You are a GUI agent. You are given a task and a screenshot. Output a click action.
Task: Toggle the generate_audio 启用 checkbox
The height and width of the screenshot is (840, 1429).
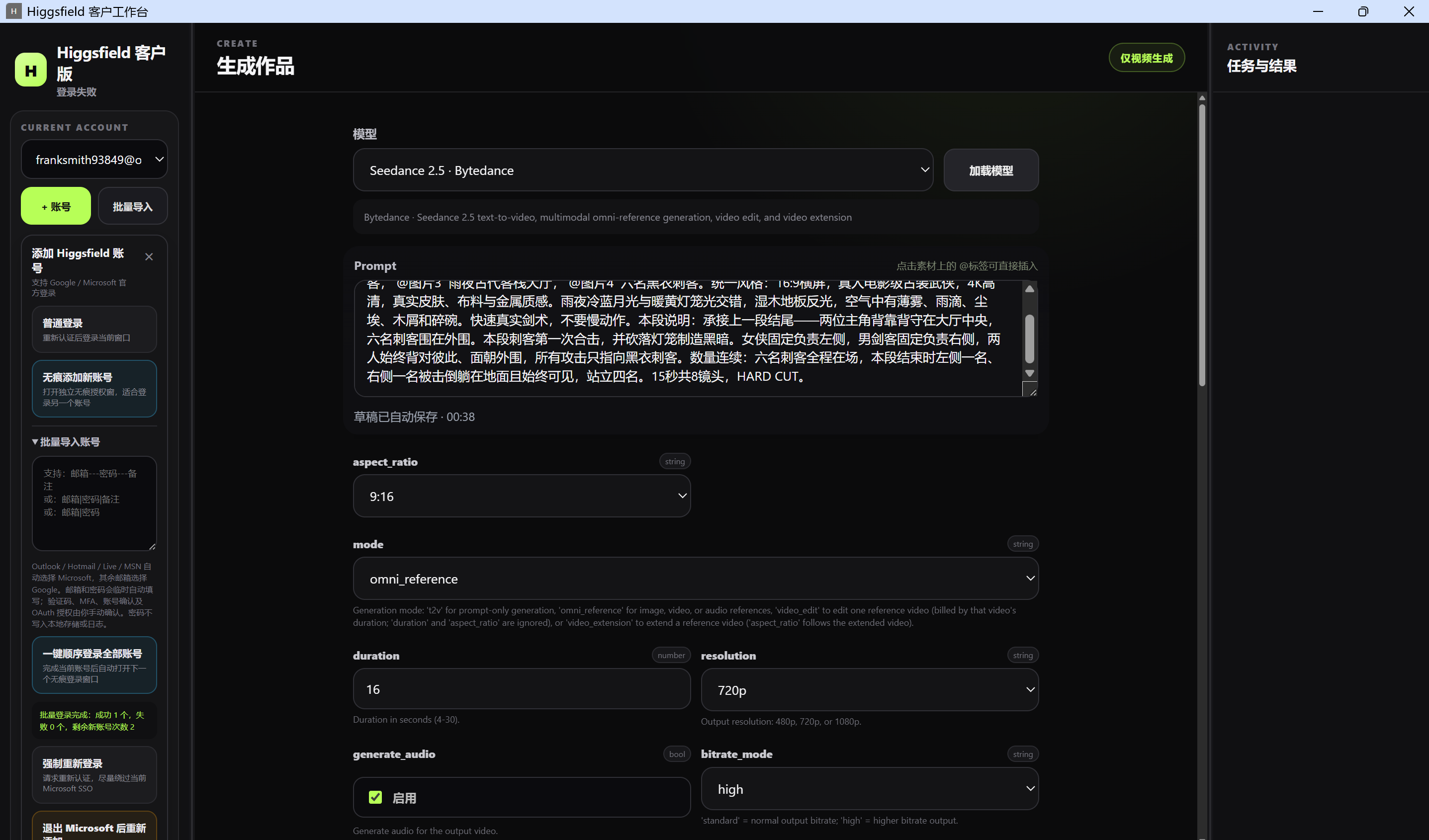375,797
